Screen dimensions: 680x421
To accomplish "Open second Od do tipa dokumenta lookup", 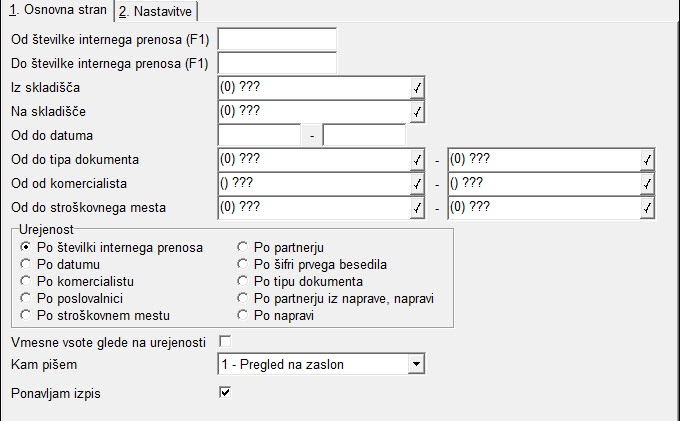I will point(647,160).
